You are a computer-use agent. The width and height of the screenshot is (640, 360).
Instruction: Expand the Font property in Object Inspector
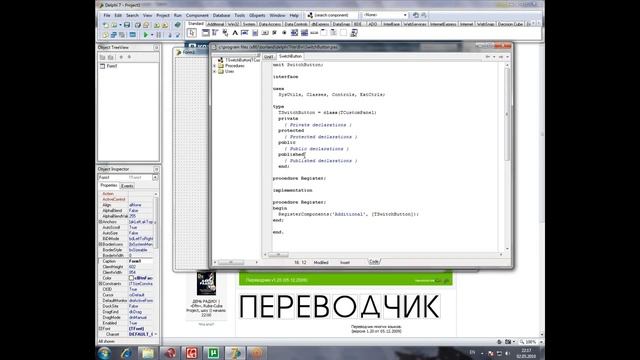point(100,328)
